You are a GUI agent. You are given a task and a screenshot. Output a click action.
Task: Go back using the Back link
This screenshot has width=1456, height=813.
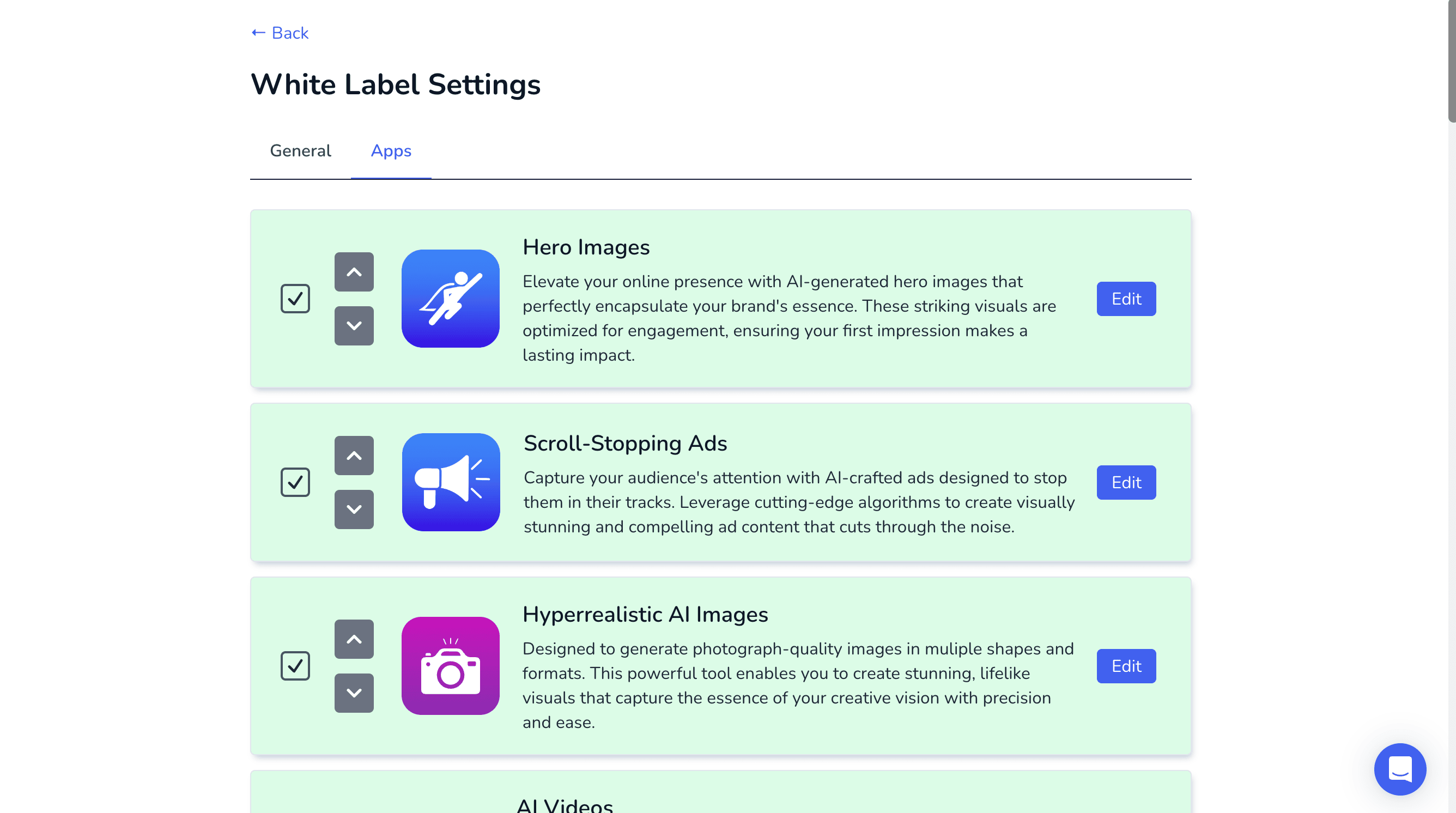point(280,33)
